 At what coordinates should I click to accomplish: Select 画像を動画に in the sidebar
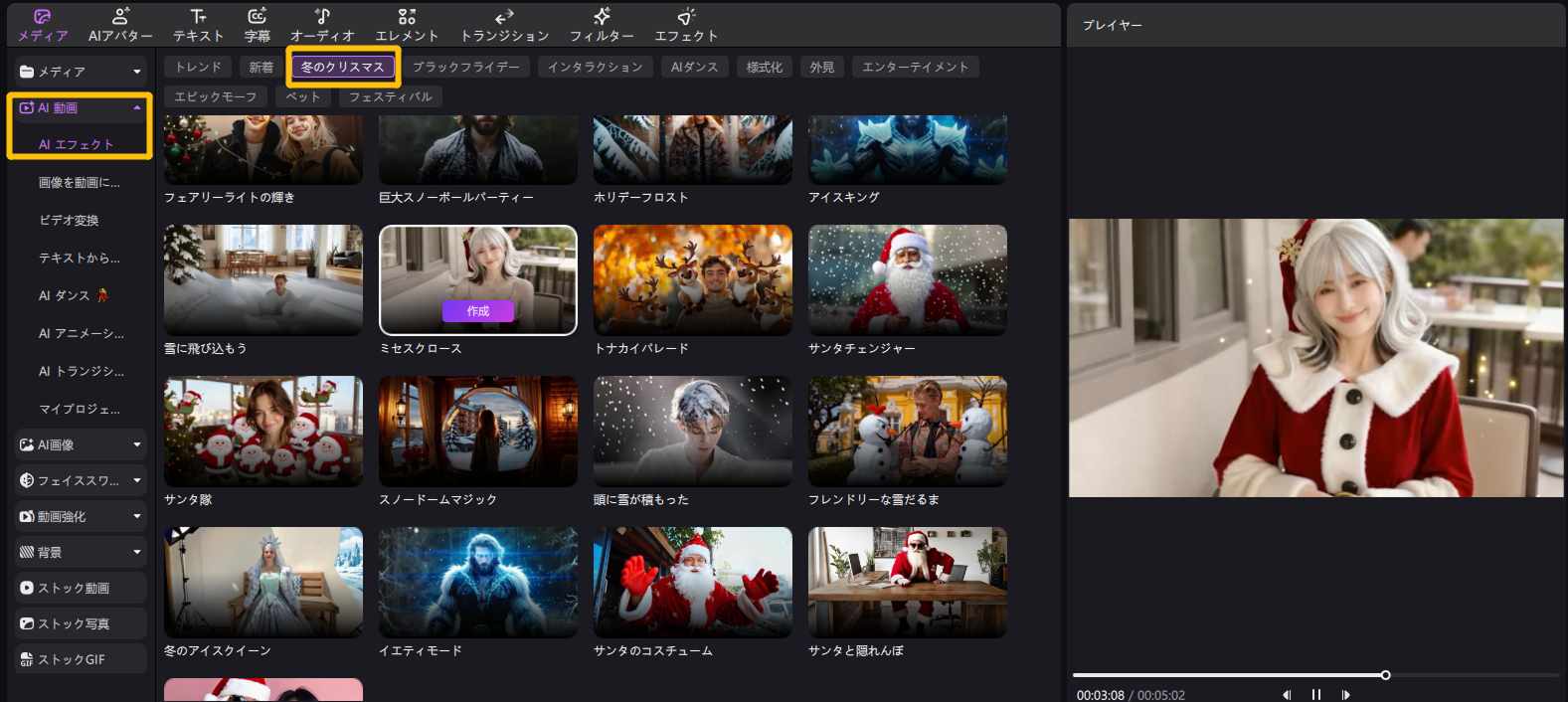[80, 182]
